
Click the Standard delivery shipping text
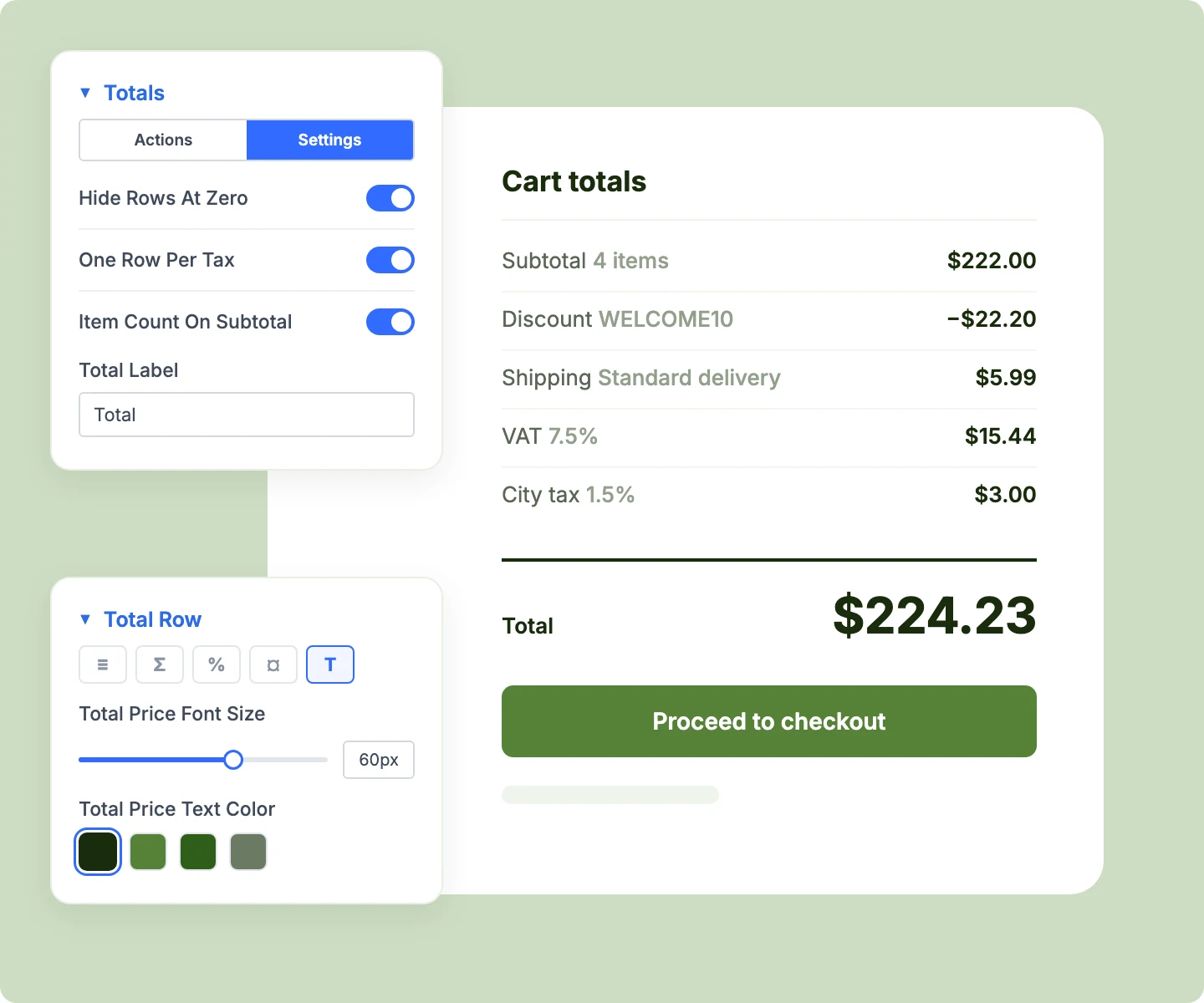[x=689, y=378]
